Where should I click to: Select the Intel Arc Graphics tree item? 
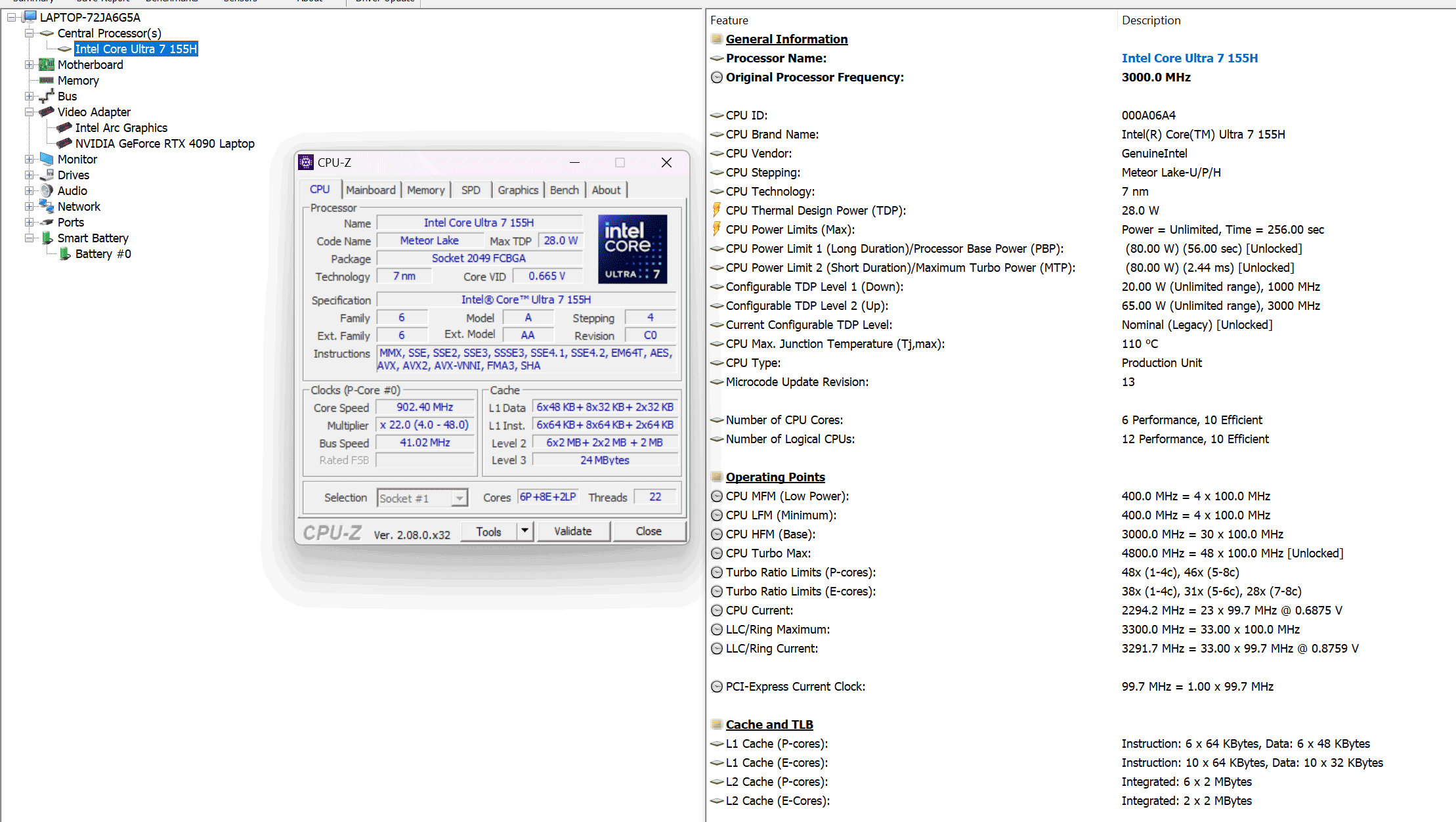pyautogui.click(x=121, y=127)
